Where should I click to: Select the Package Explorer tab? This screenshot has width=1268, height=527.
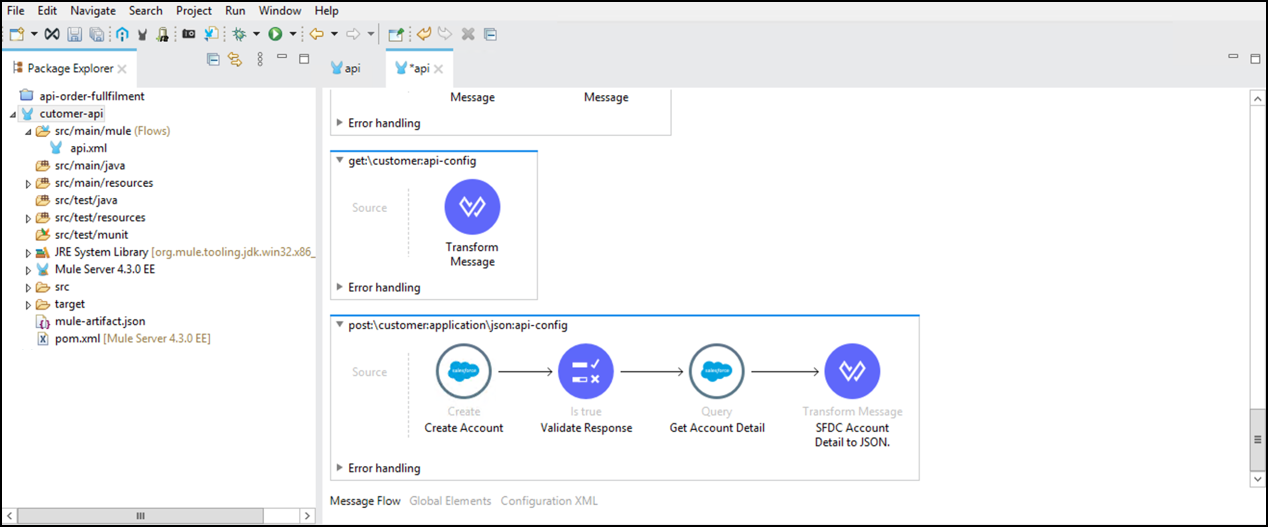point(70,69)
